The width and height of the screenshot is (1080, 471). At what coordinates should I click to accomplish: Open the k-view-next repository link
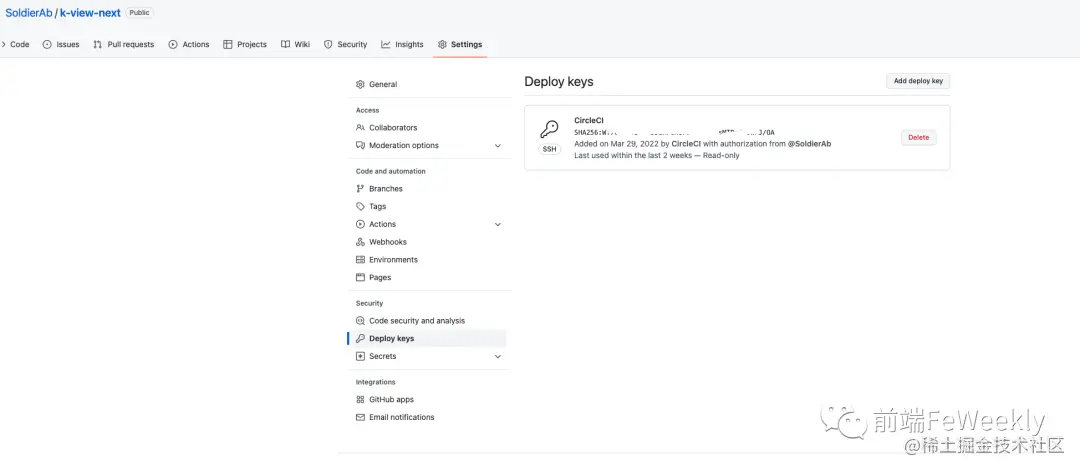point(90,12)
